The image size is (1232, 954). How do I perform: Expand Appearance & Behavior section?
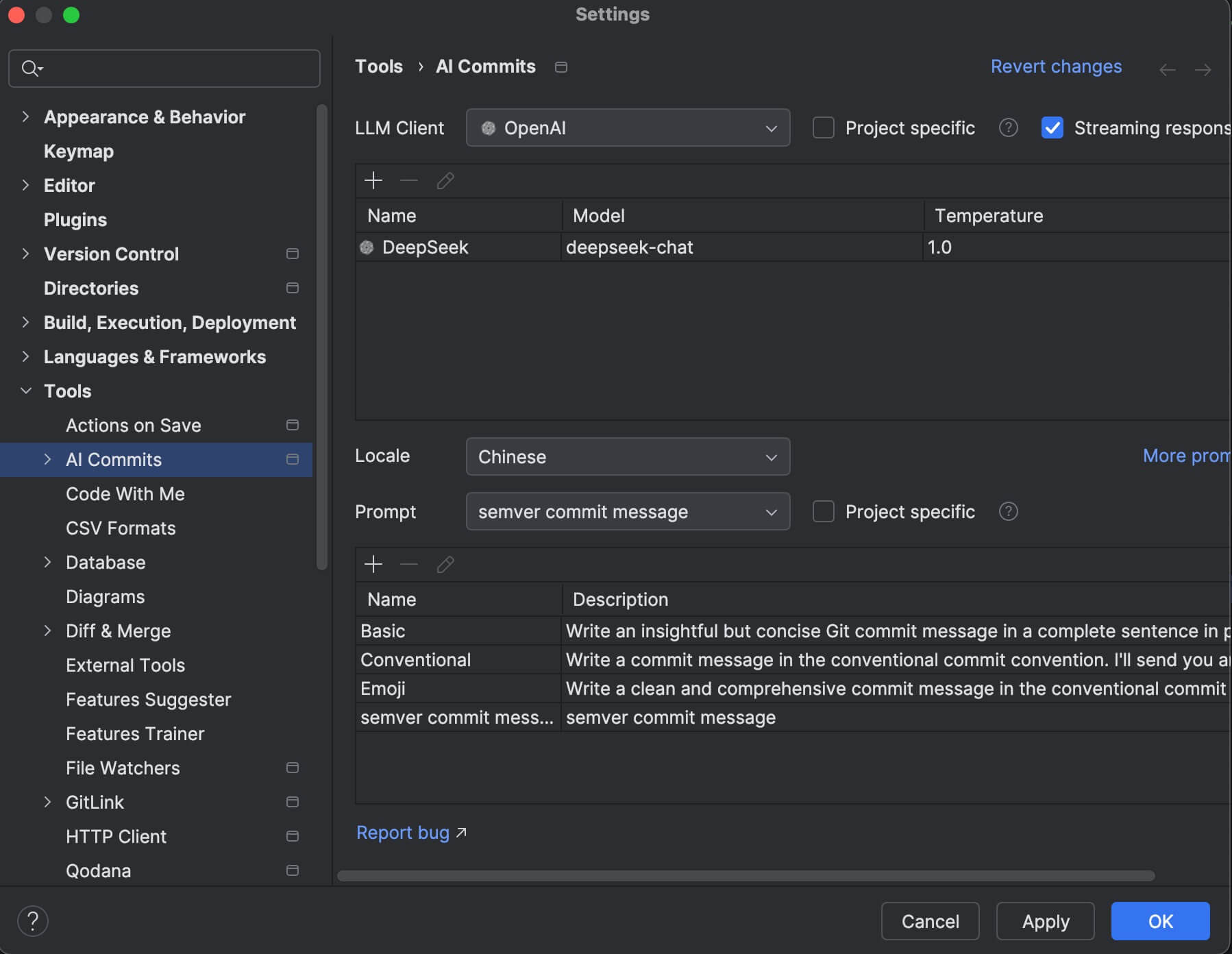click(x=25, y=117)
